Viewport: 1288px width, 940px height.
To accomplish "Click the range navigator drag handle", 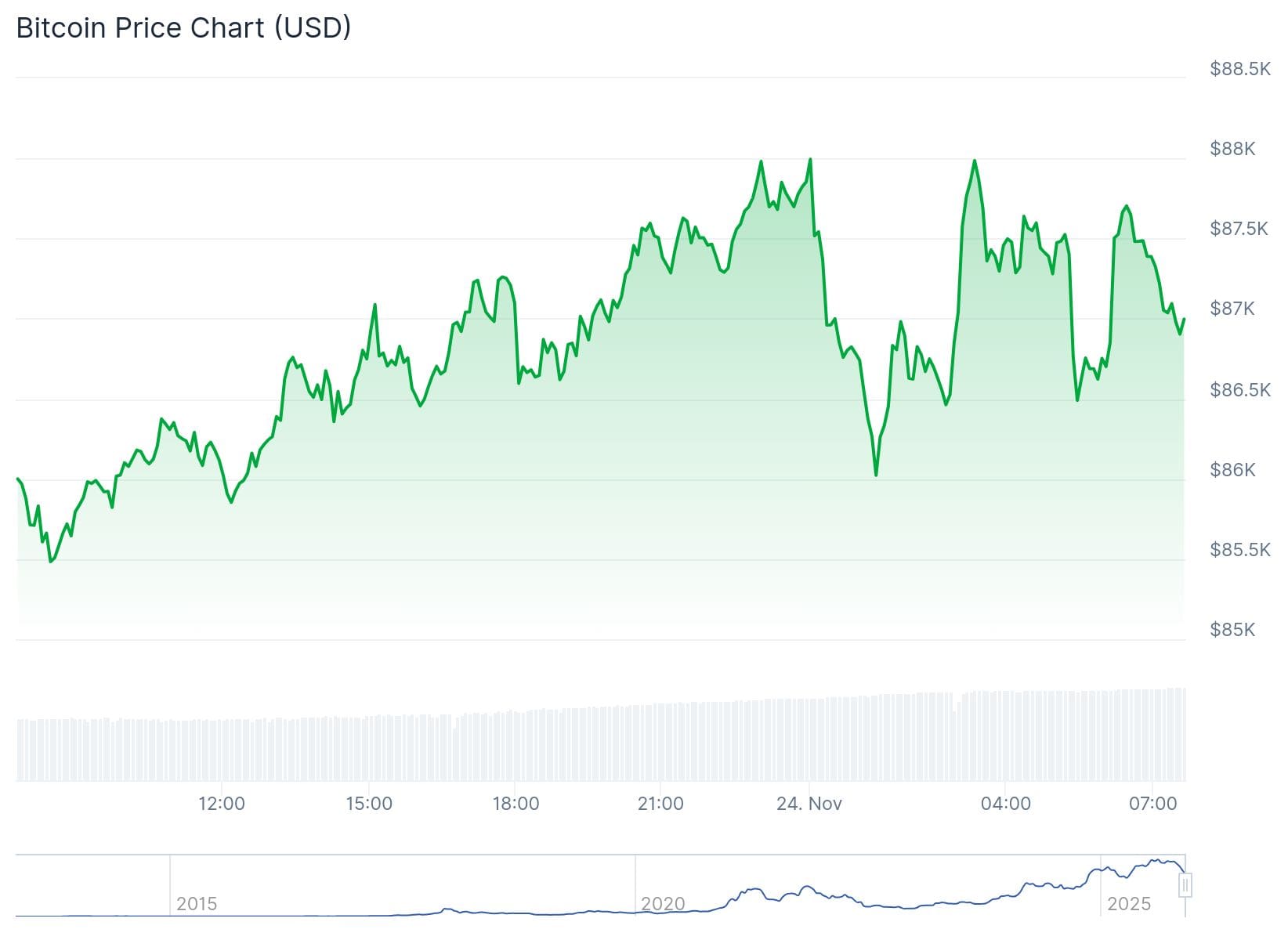I will point(1185,885).
